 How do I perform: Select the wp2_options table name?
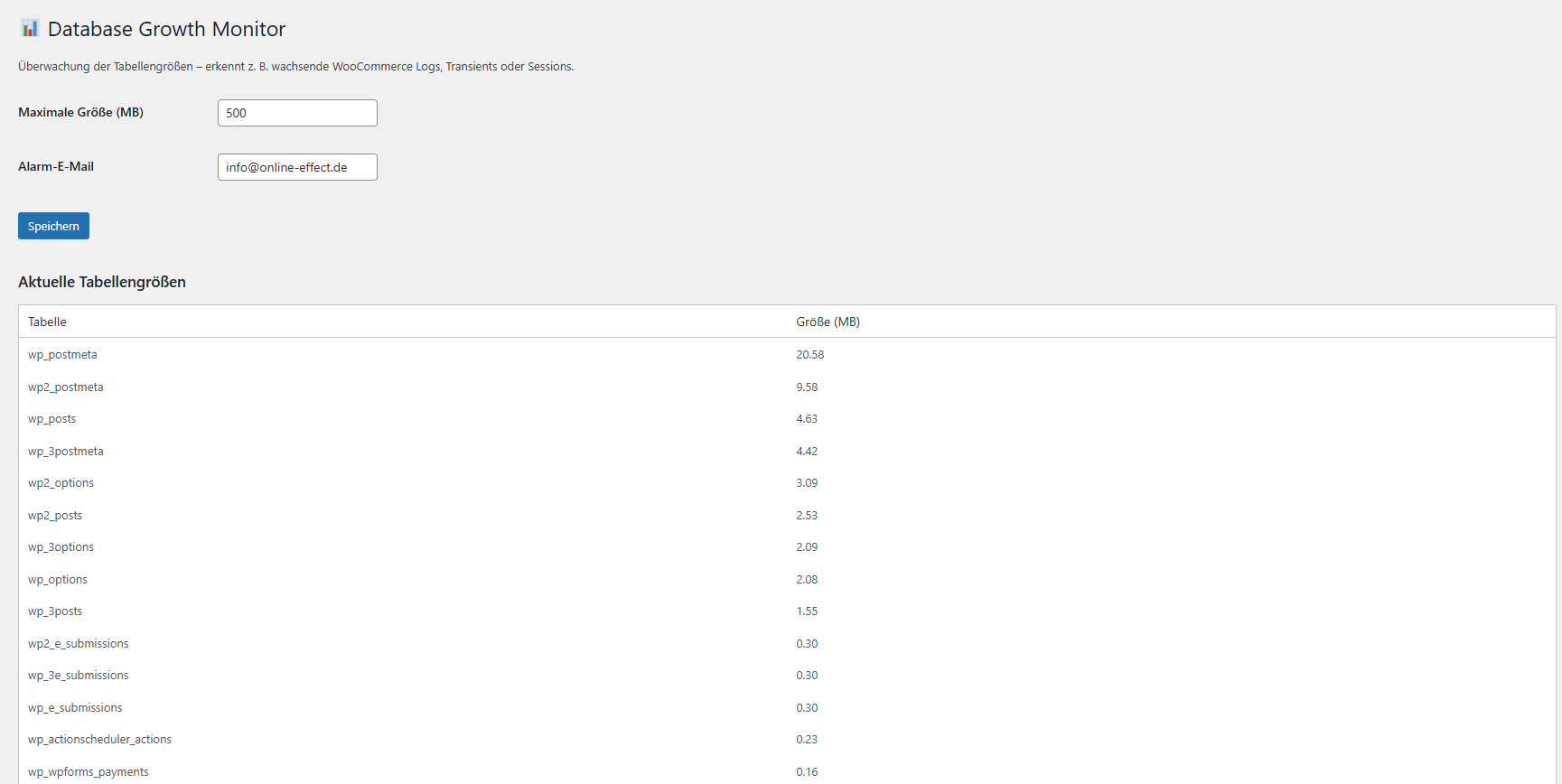(61, 483)
